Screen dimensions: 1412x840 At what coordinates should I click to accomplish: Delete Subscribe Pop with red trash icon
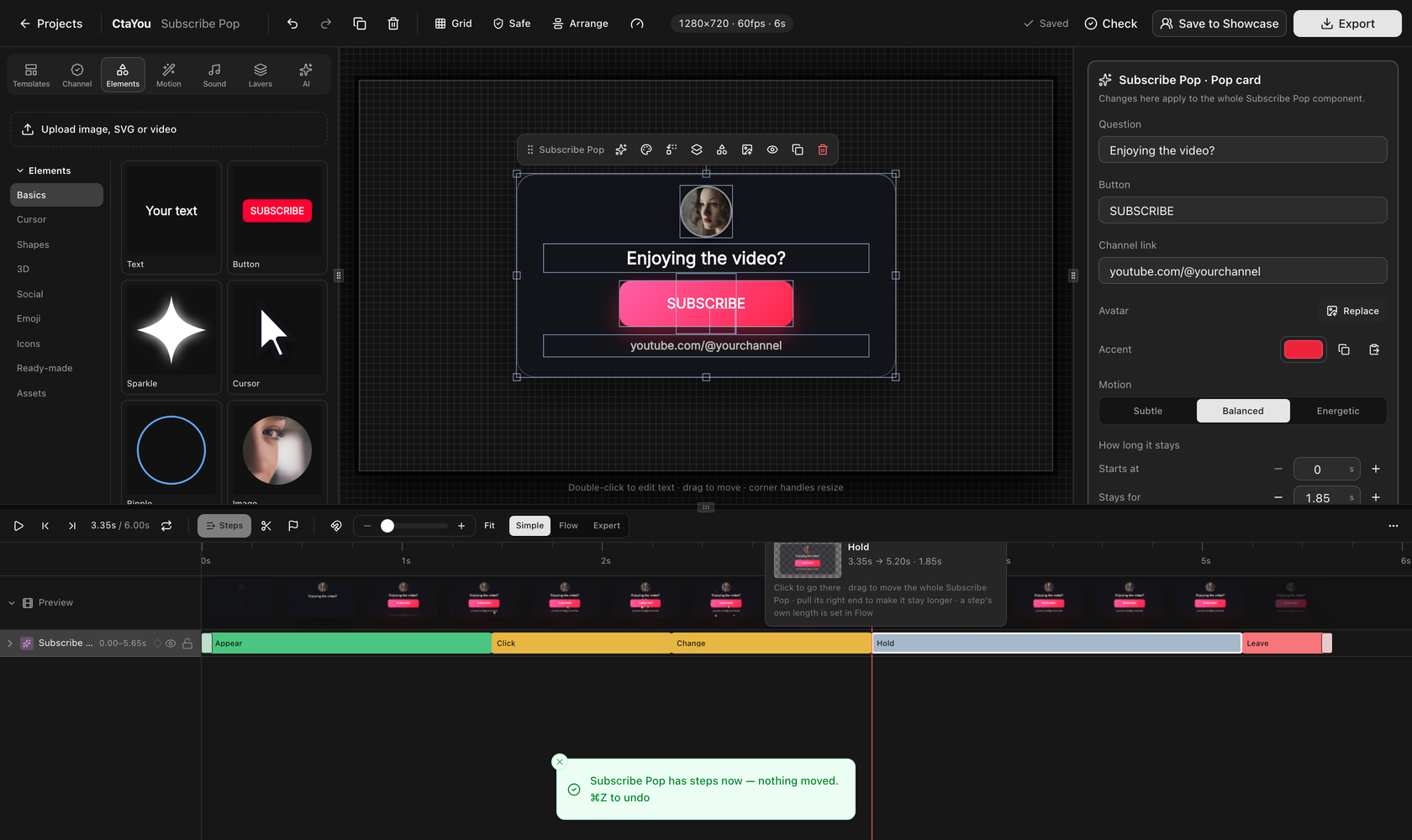coord(823,150)
